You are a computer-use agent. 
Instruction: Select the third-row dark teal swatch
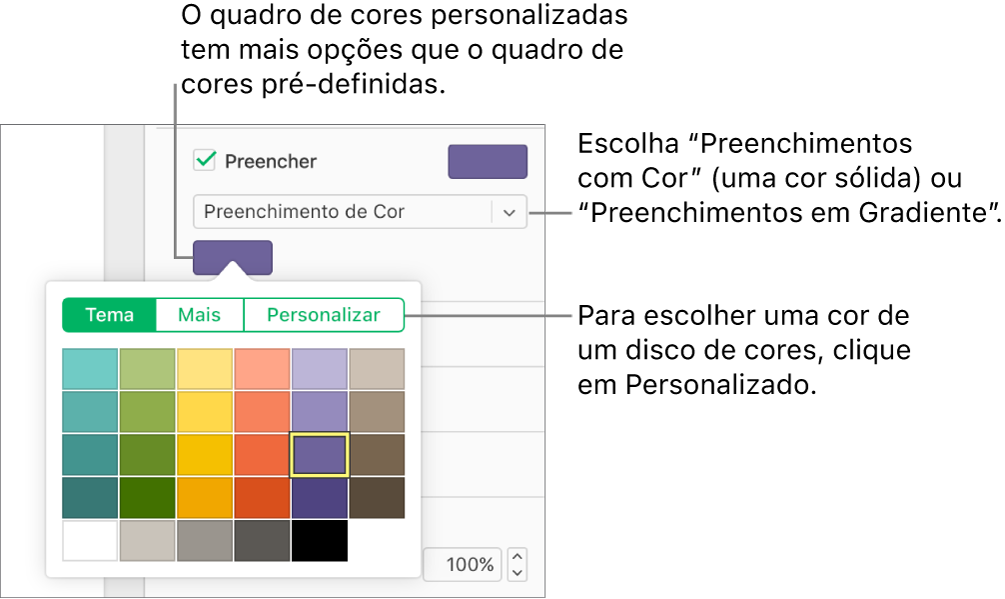tap(90, 454)
